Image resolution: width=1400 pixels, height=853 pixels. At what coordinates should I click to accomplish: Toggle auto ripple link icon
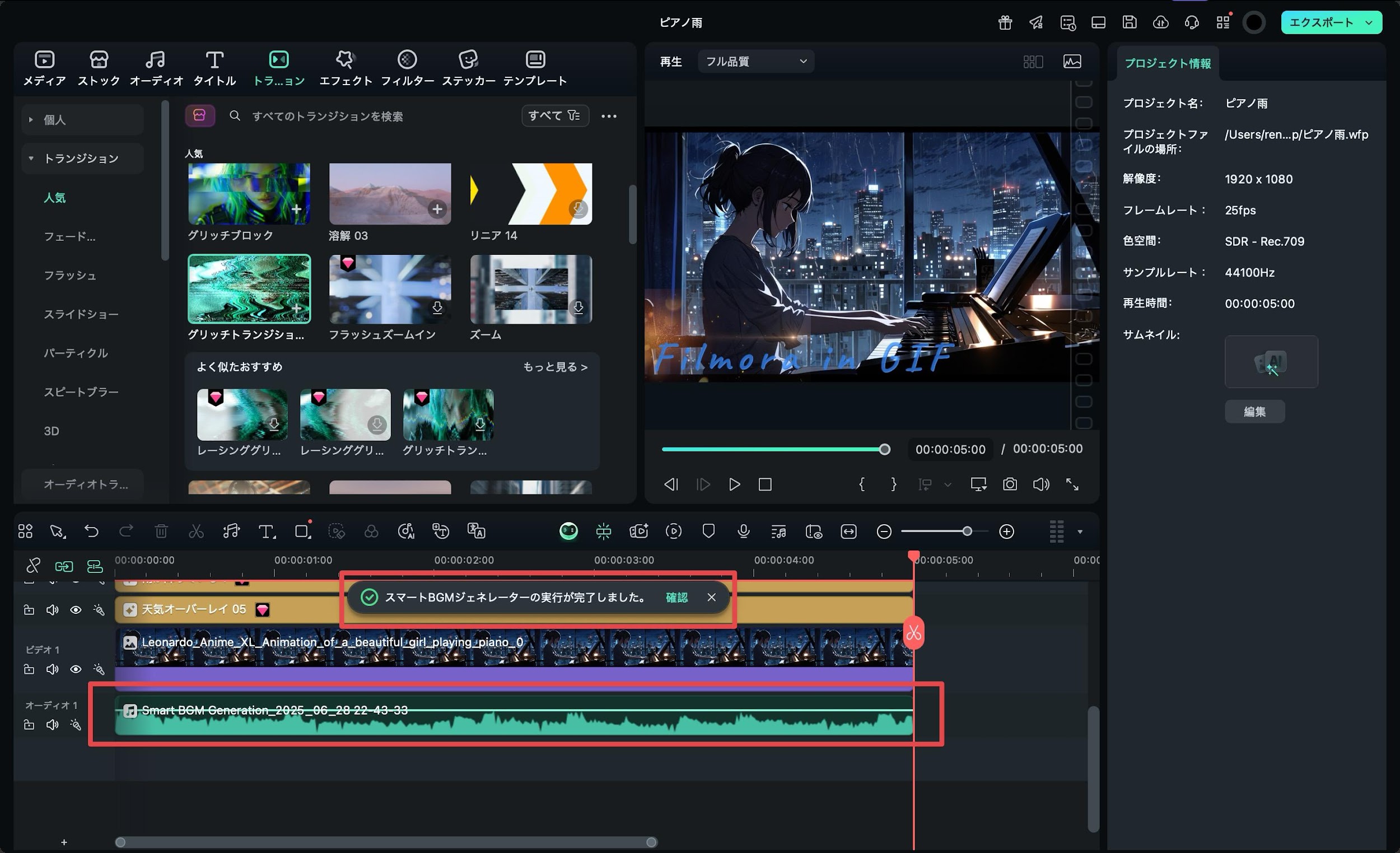tap(64, 567)
